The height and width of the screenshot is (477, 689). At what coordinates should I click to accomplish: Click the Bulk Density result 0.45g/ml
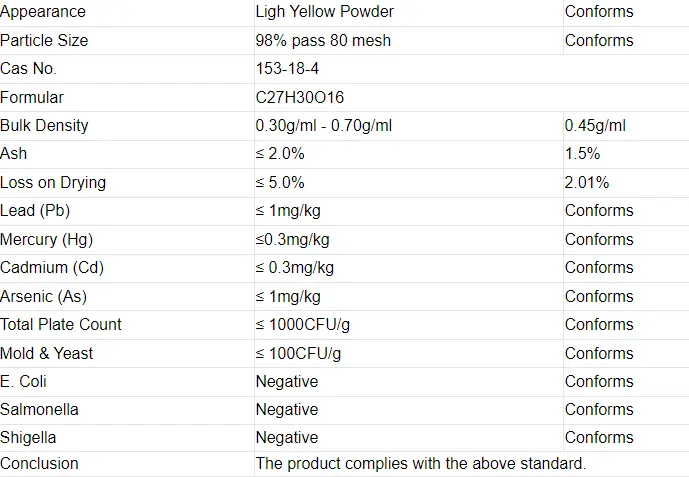pos(595,126)
